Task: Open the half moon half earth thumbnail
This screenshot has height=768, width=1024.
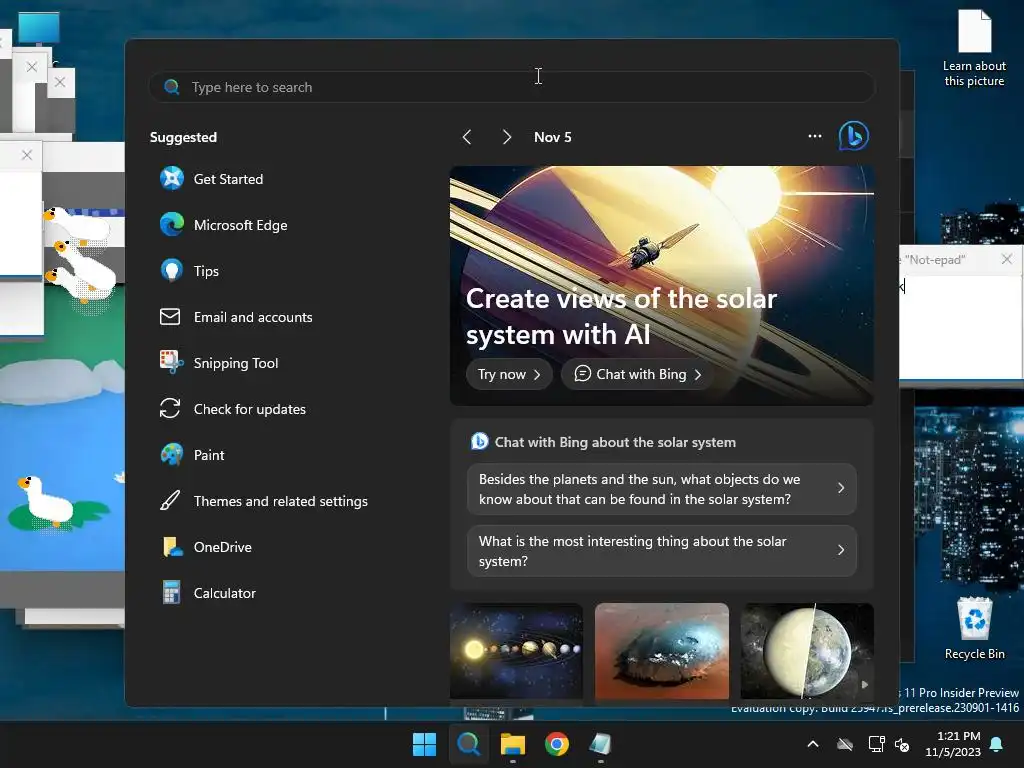Action: [807, 650]
